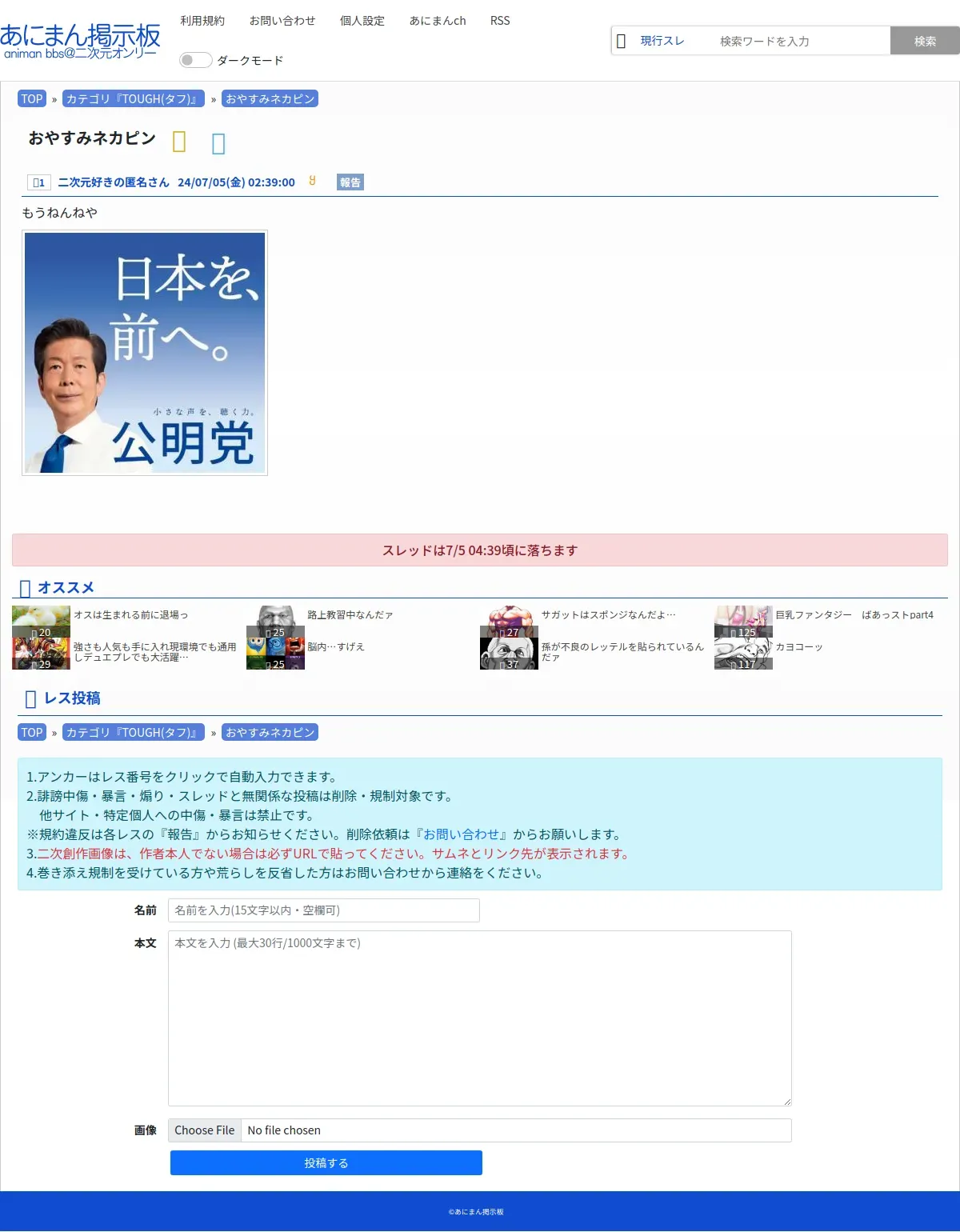This screenshot has height=1232, width=960.
Task: Open the 利用規約 page
Action: [202, 21]
